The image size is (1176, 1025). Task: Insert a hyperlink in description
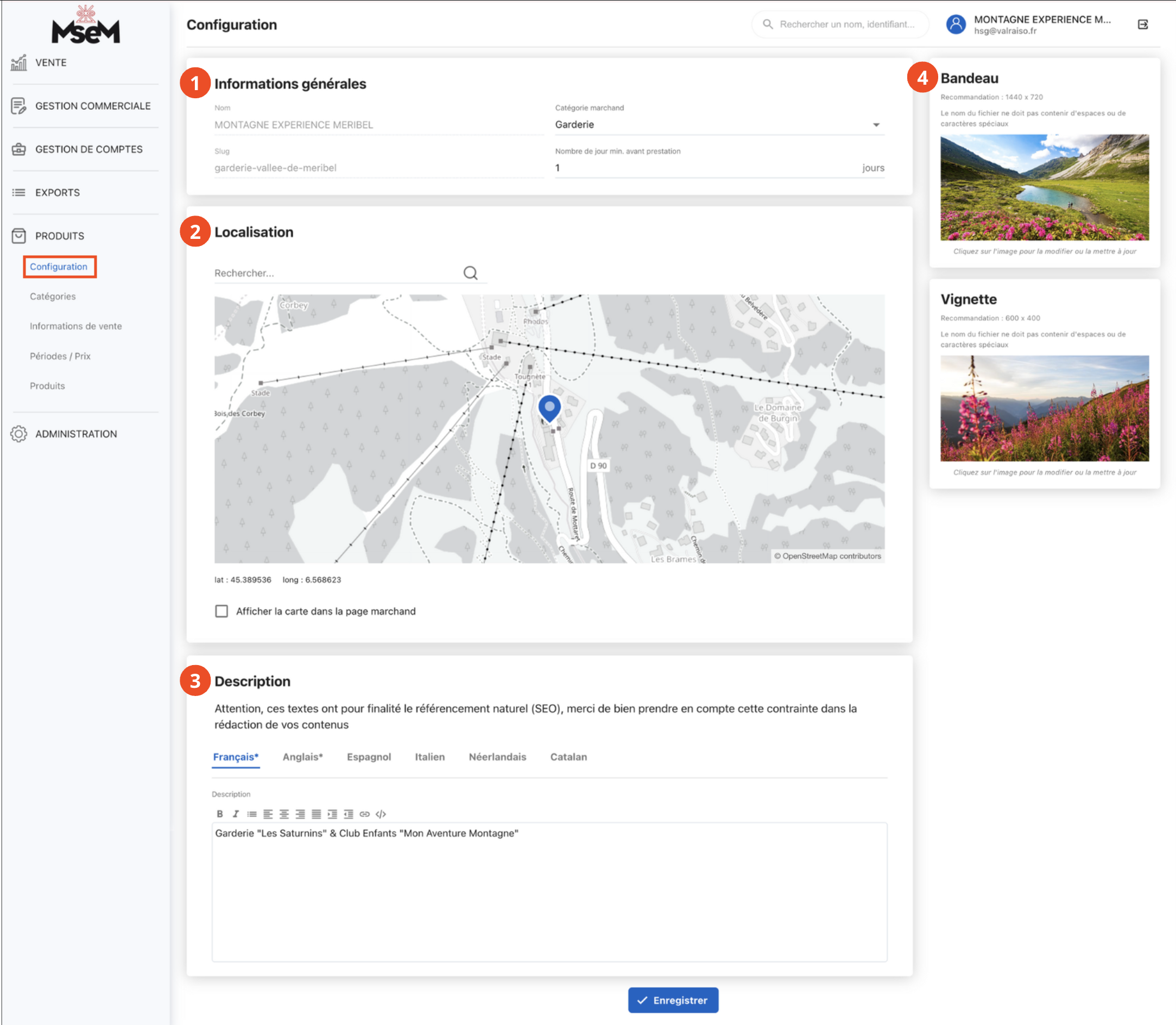(364, 813)
